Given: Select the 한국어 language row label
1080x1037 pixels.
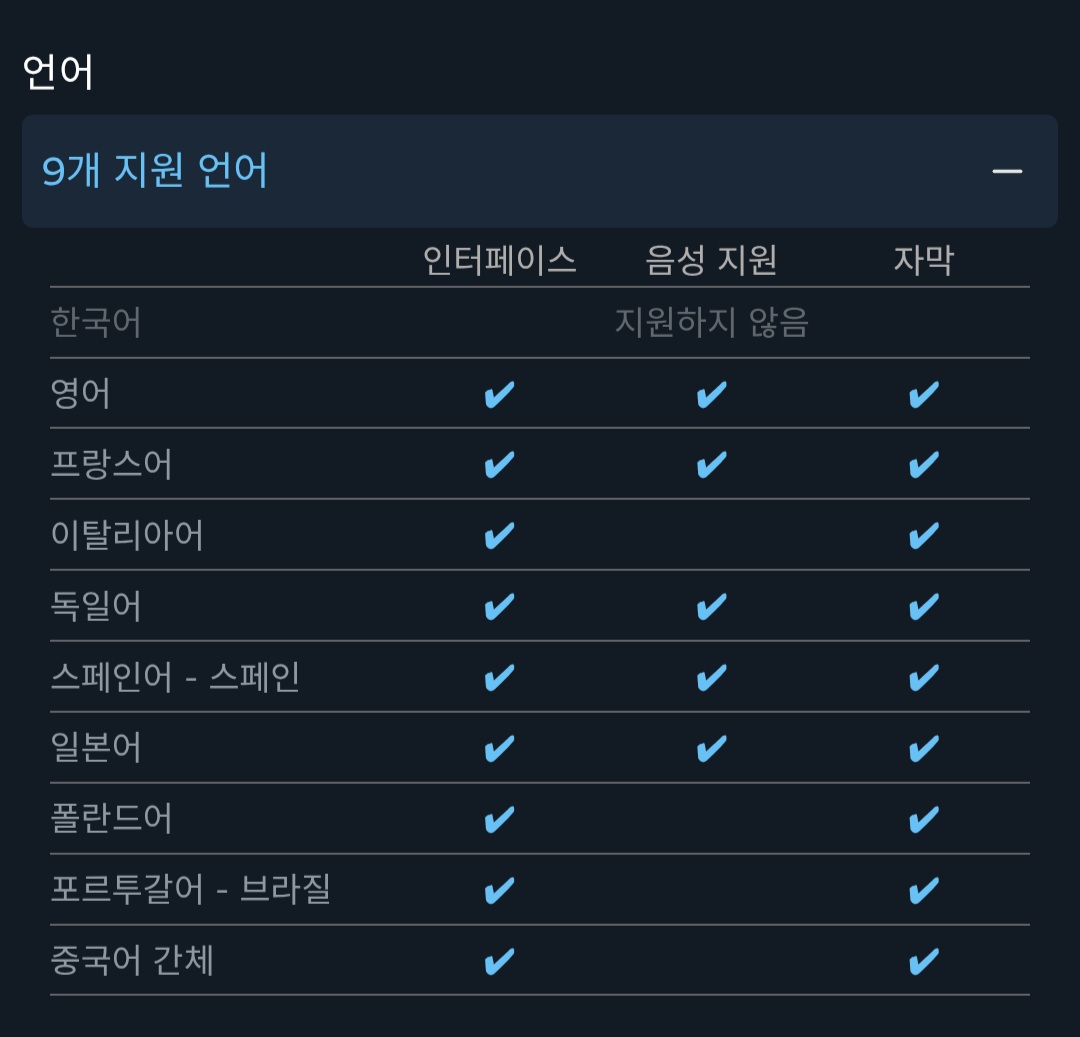Looking at the screenshot, I should [x=96, y=323].
